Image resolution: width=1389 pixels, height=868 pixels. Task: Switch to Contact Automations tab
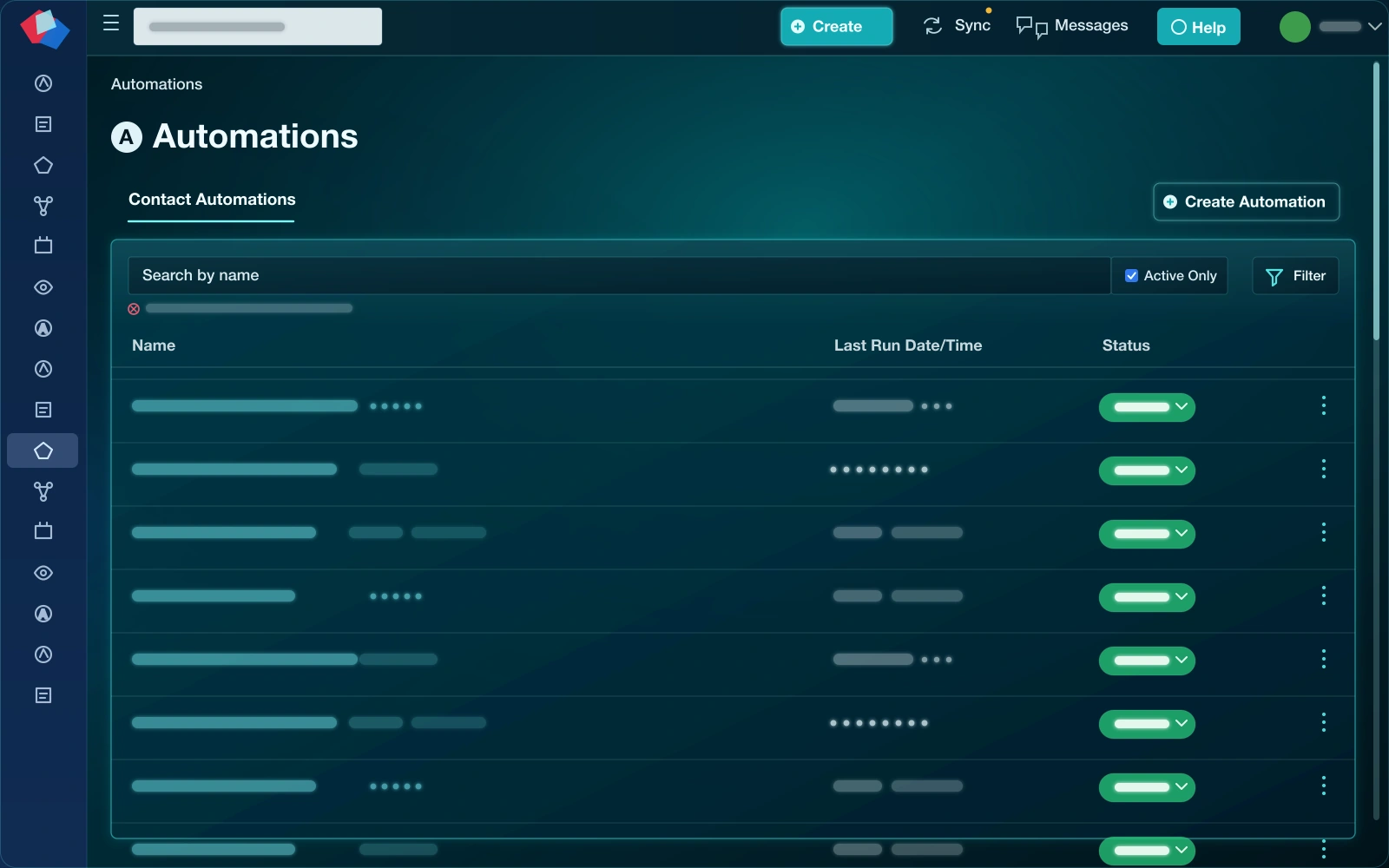pyautogui.click(x=212, y=200)
